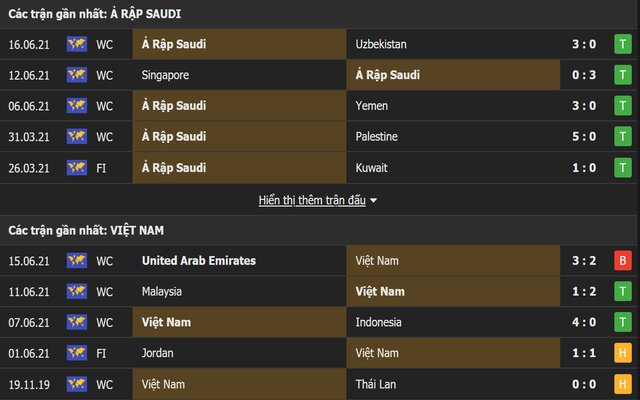Click the flag icon beside the Palestine match

[x=76, y=137]
